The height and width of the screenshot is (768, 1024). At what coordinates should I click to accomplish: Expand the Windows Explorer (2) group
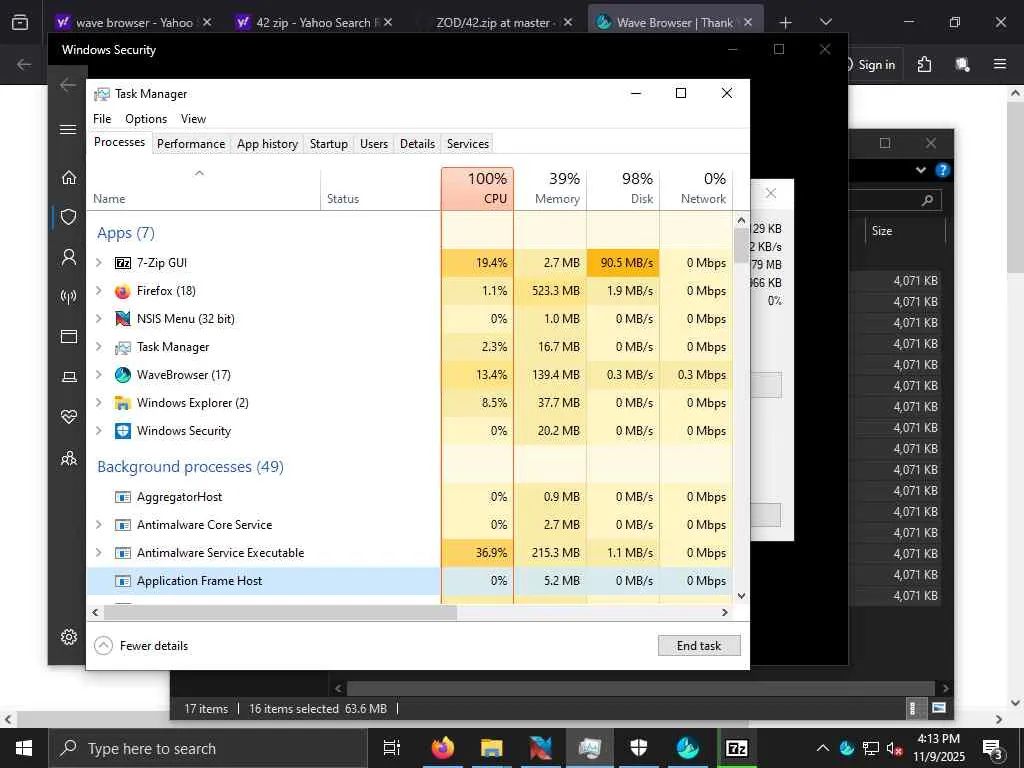(99, 403)
